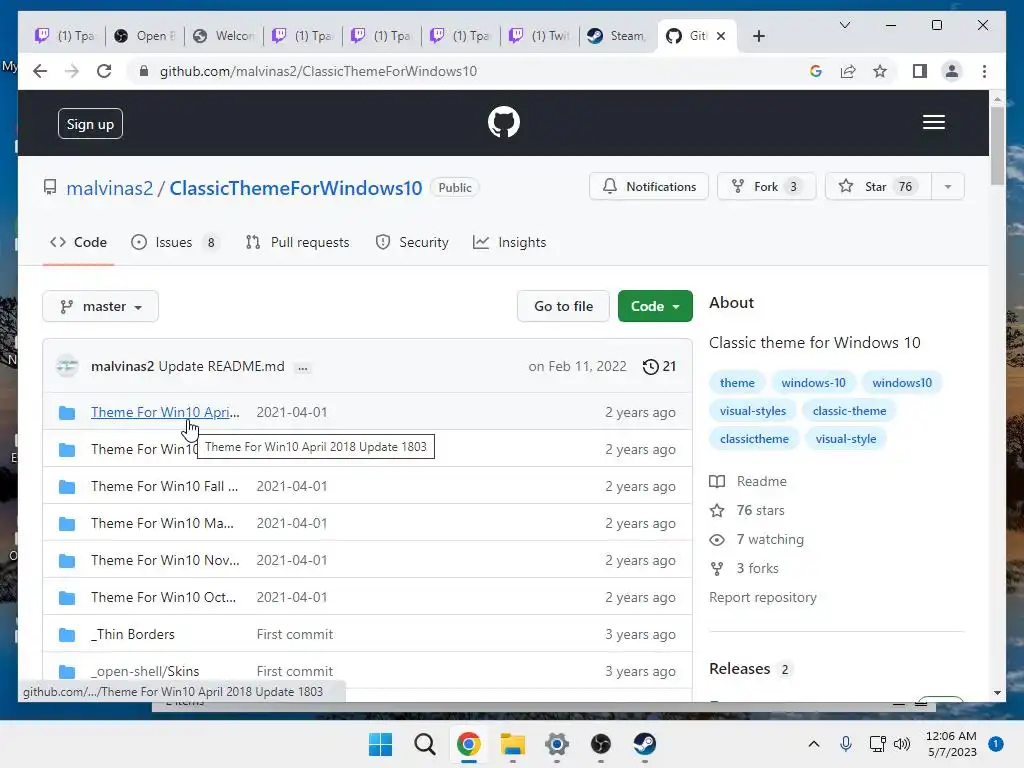This screenshot has width=1024, height=768.
Task: Click the Sign up button
Action: coord(90,124)
